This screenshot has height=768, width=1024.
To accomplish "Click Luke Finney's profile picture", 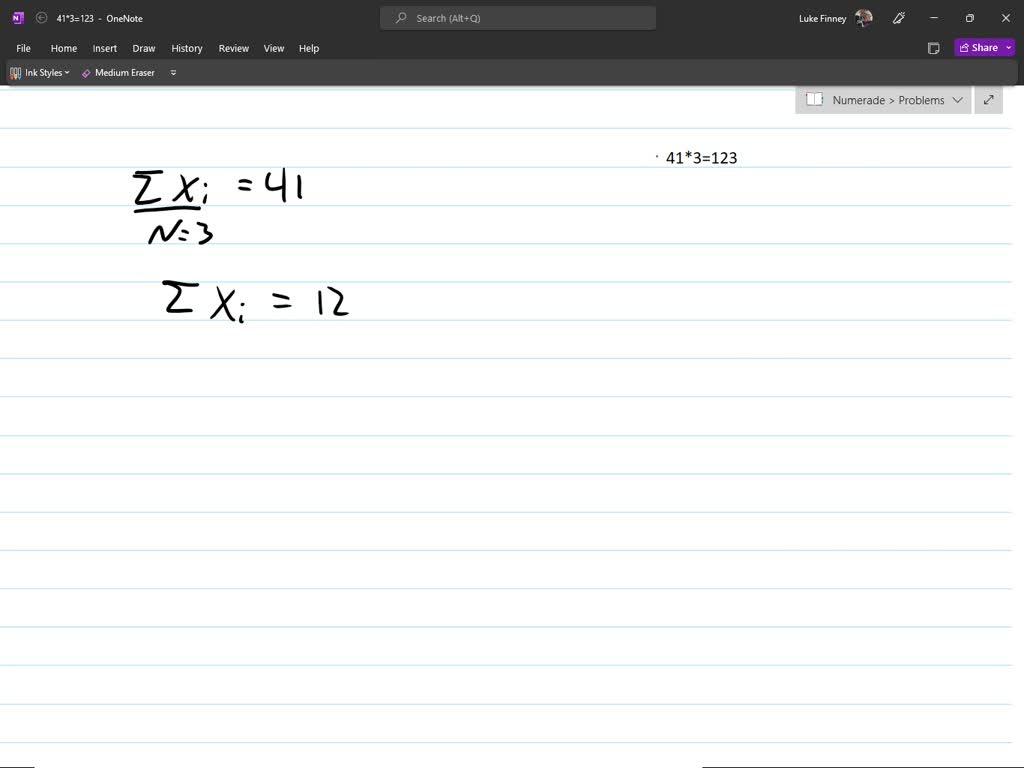I will 864,18.
